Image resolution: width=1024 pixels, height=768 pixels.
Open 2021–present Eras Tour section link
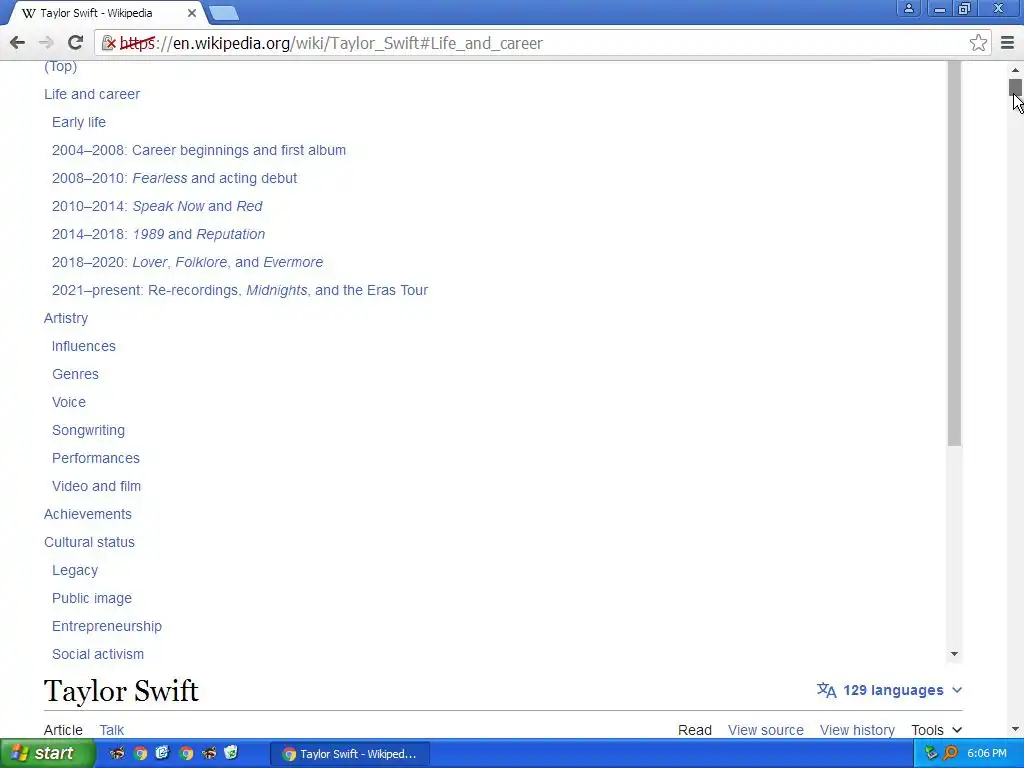[x=240, y=290]
